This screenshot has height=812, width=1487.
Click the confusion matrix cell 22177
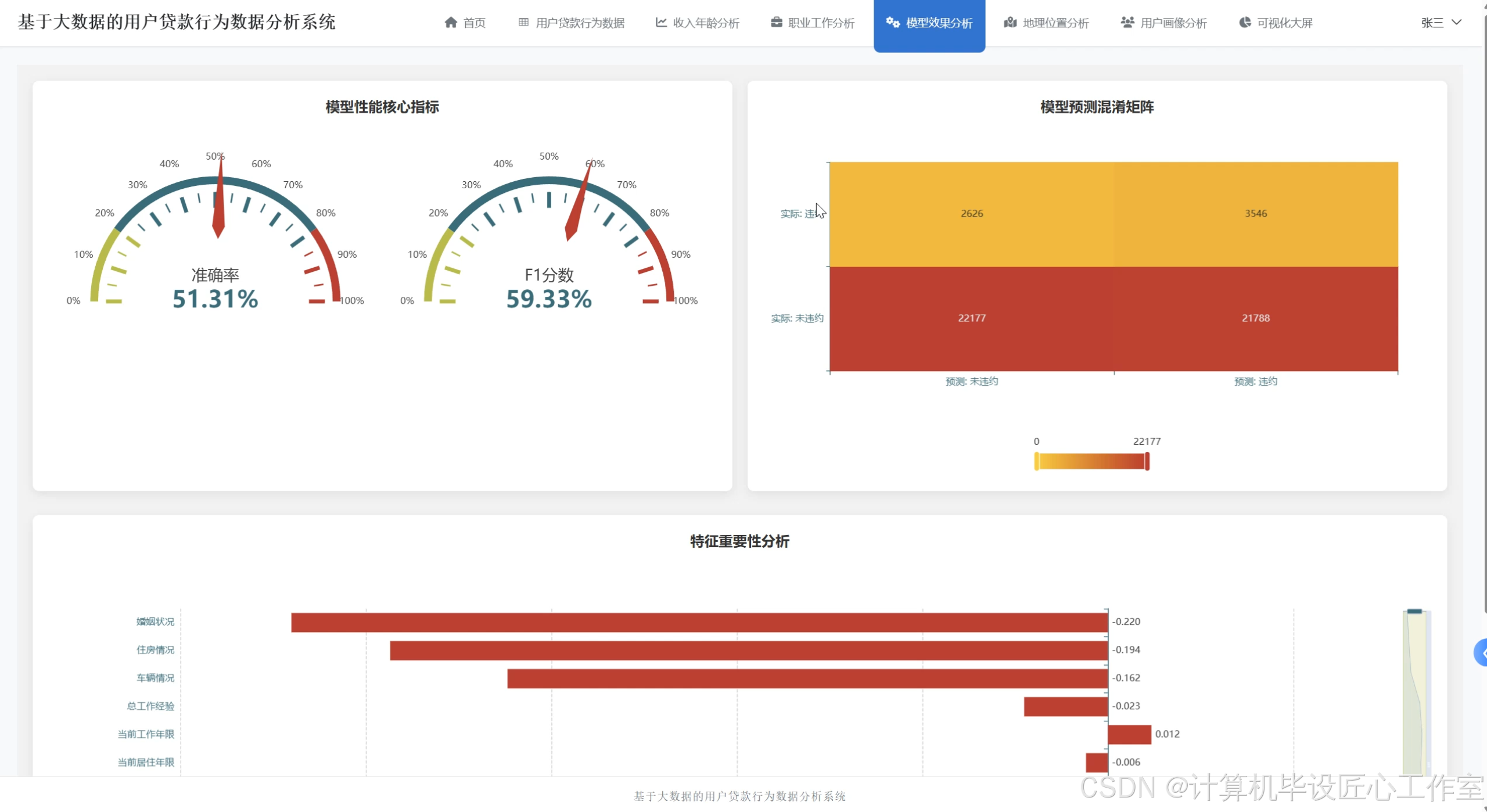pos(972,318)
